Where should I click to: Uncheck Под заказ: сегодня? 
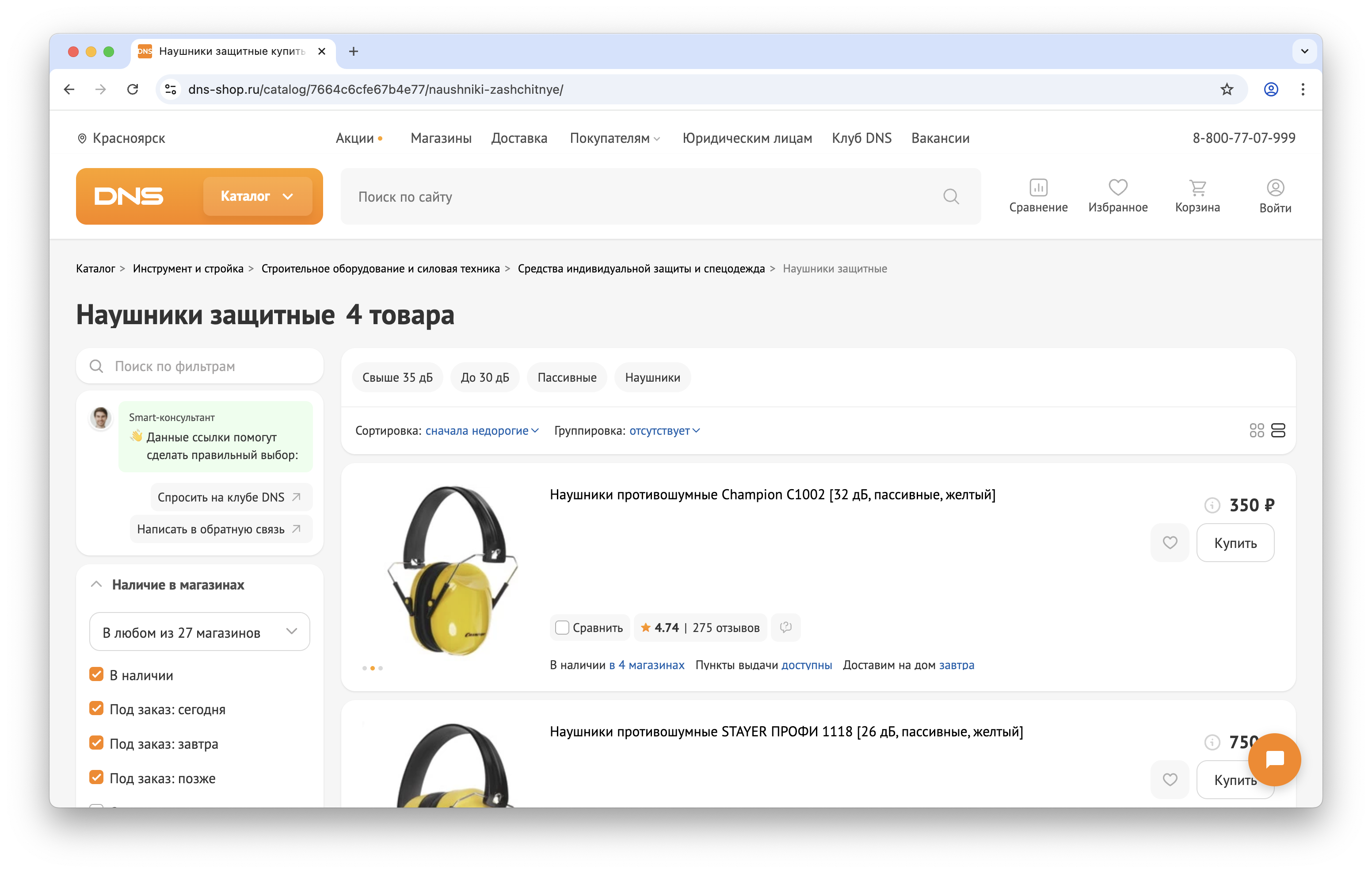pyautogui.click(x=96, y=708)
